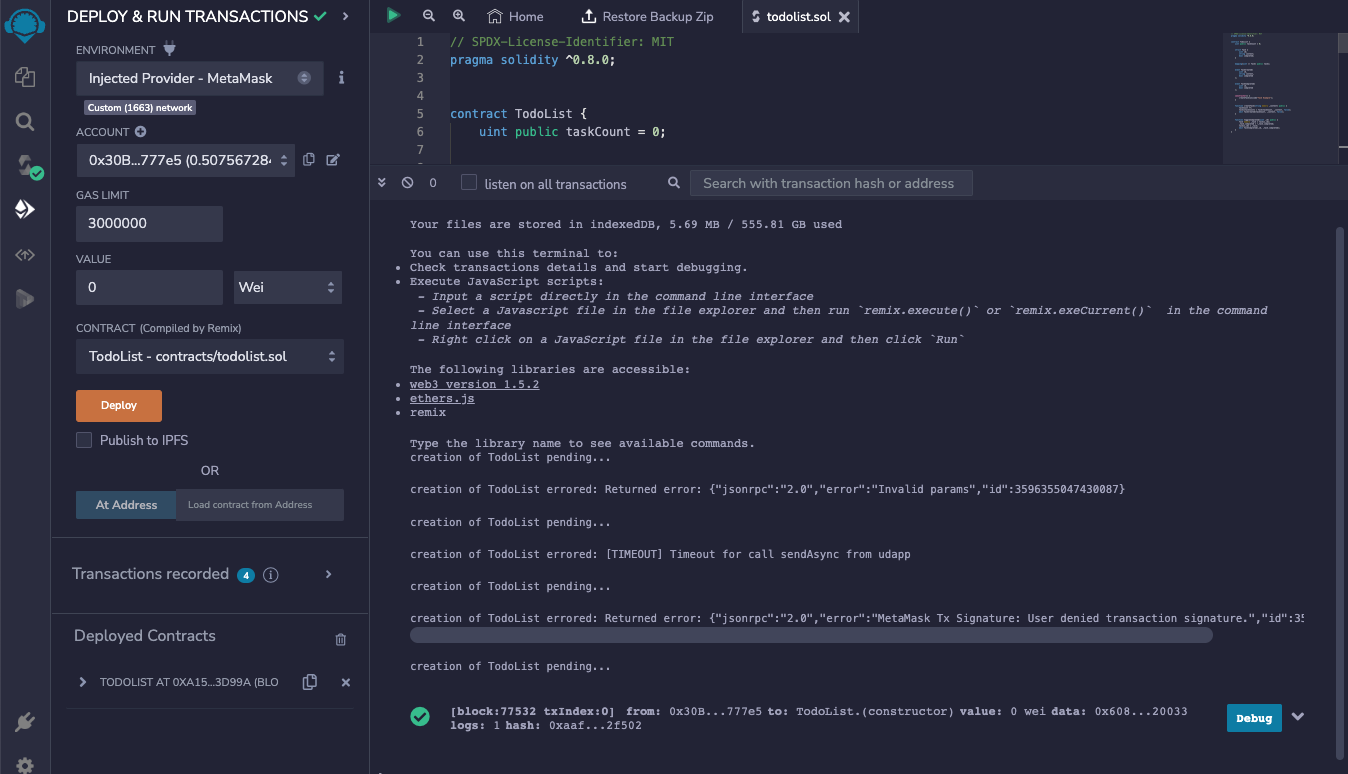Click the Gas Limit input field

149,223
